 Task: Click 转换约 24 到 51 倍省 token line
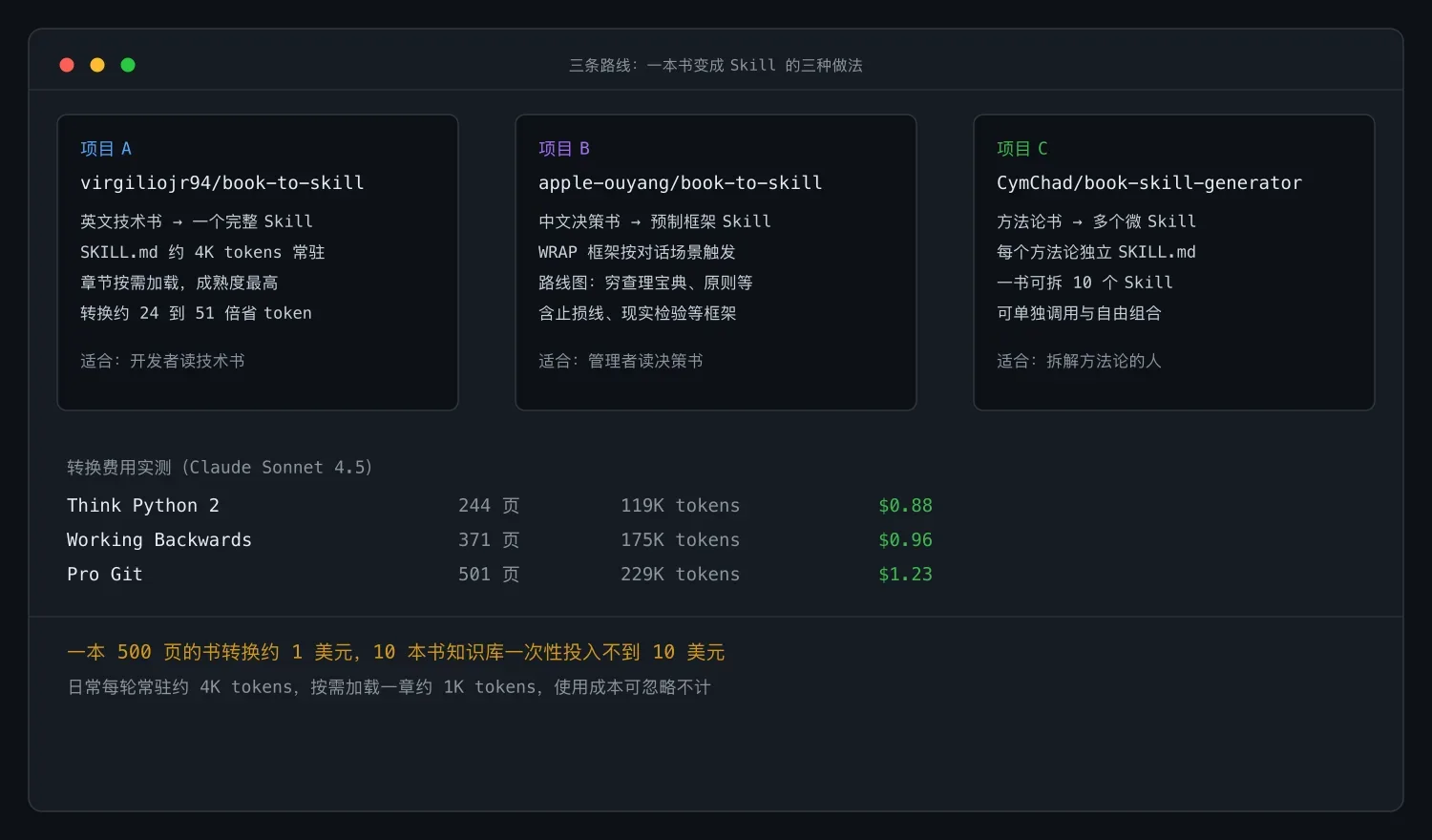pos(196,313)
